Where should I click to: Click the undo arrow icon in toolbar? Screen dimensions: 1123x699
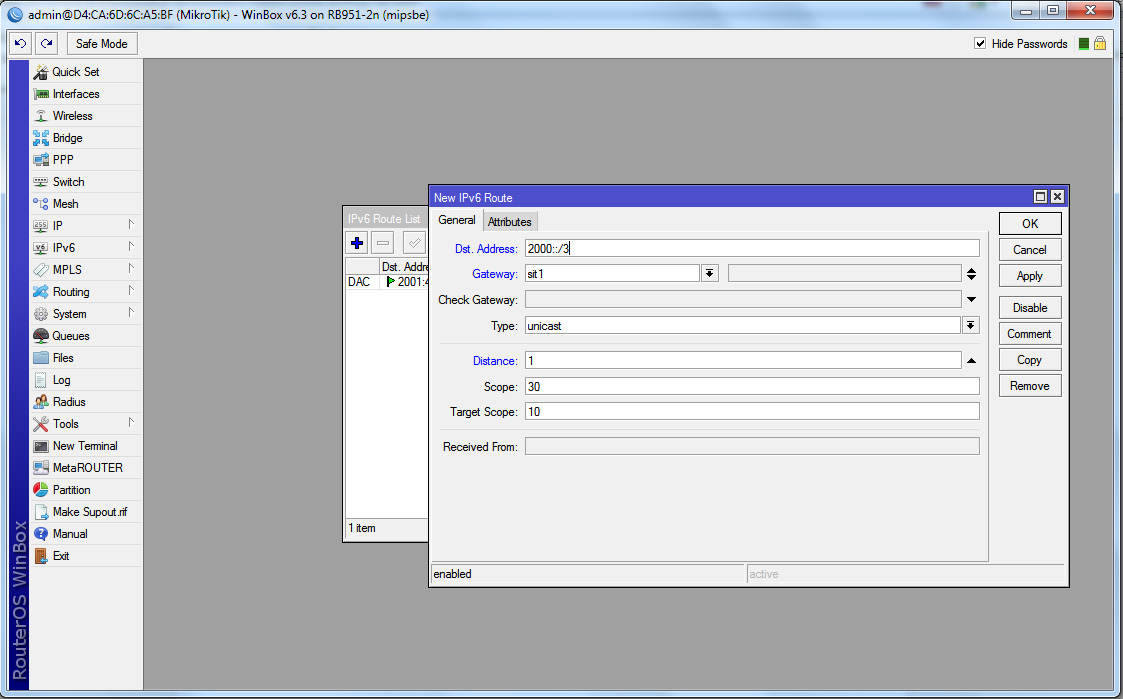20,44
